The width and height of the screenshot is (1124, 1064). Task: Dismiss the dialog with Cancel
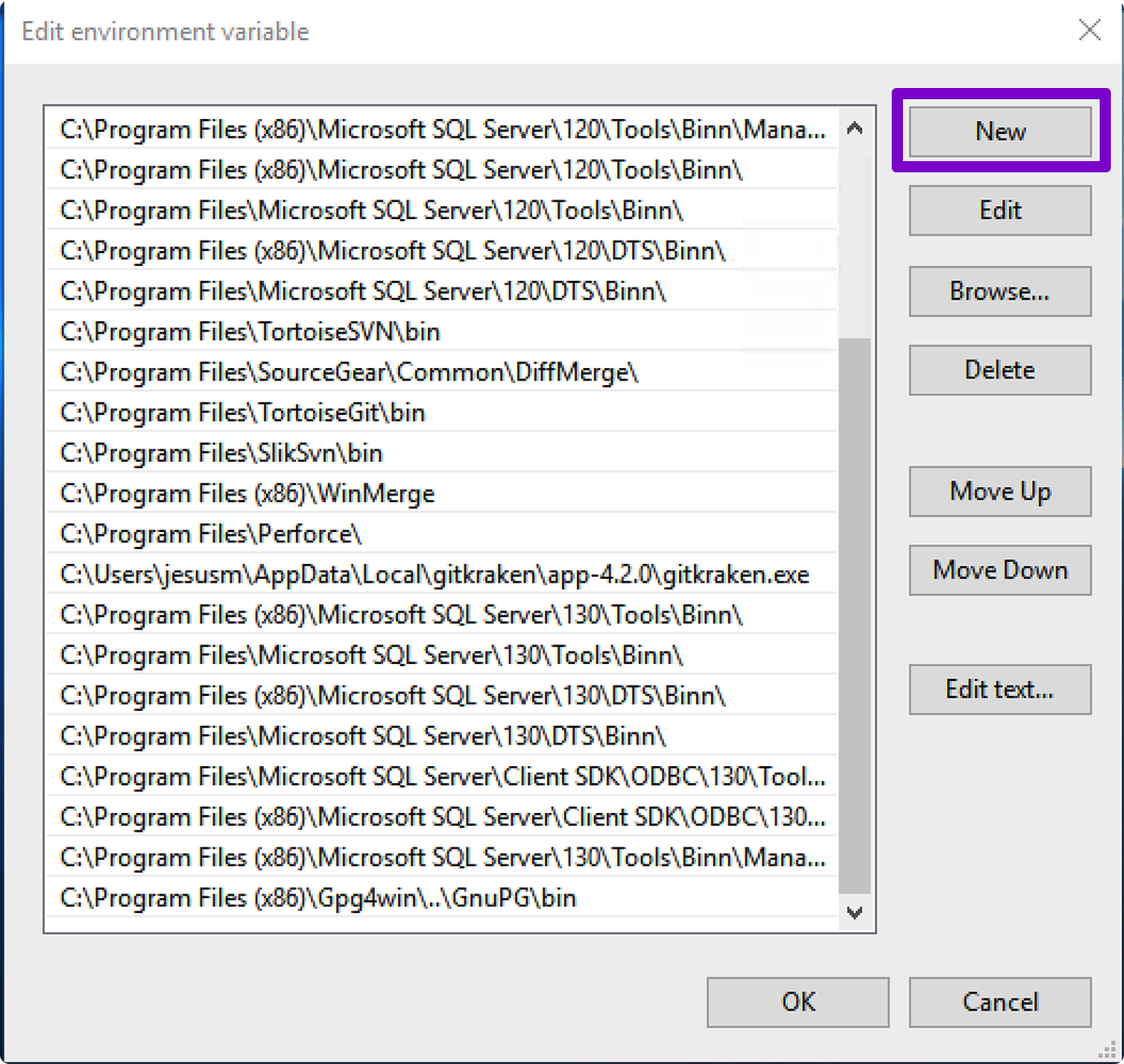[998, 1001]
